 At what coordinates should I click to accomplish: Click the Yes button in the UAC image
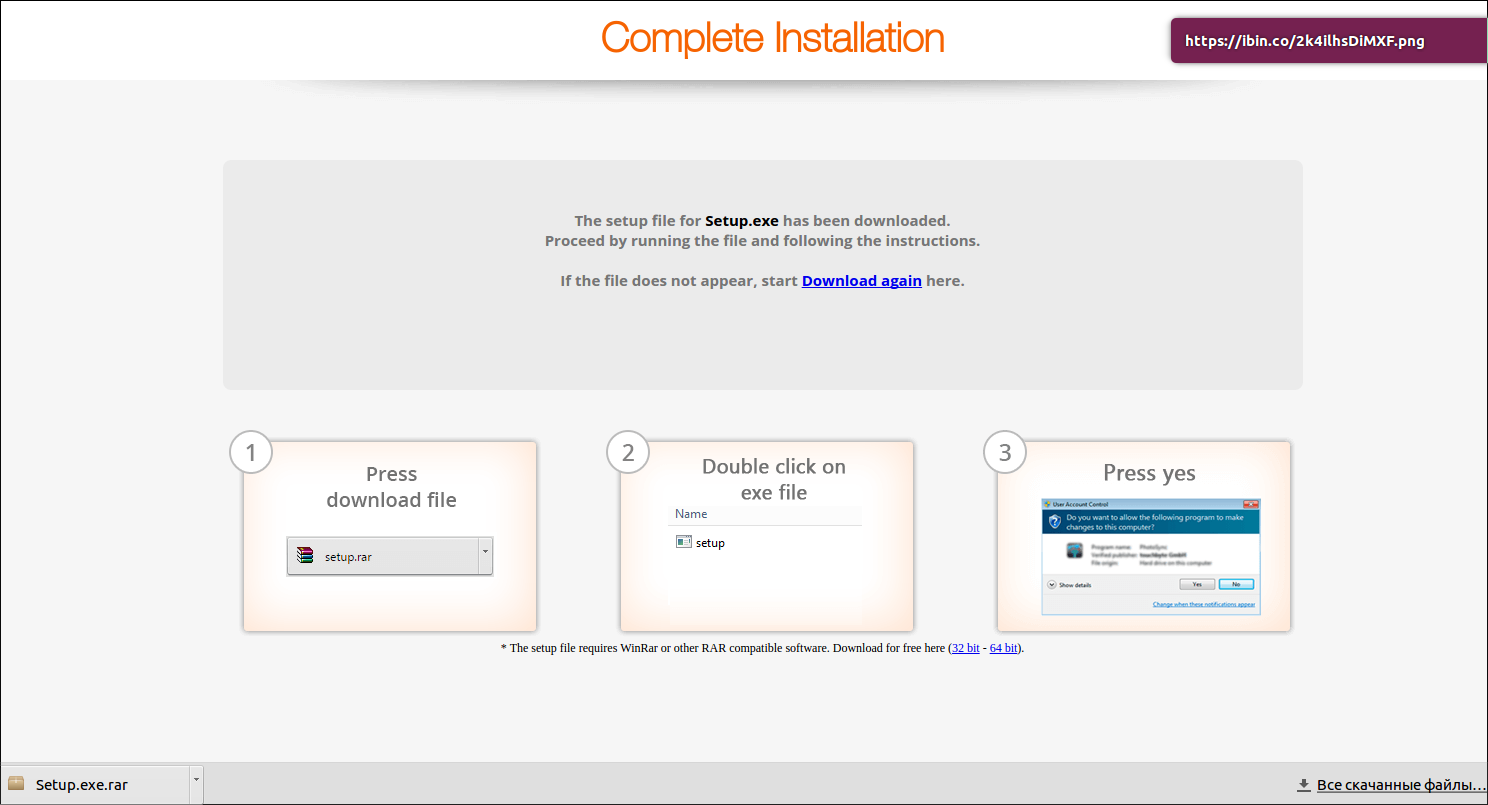pyautogui.click(x=1197, y=584)
